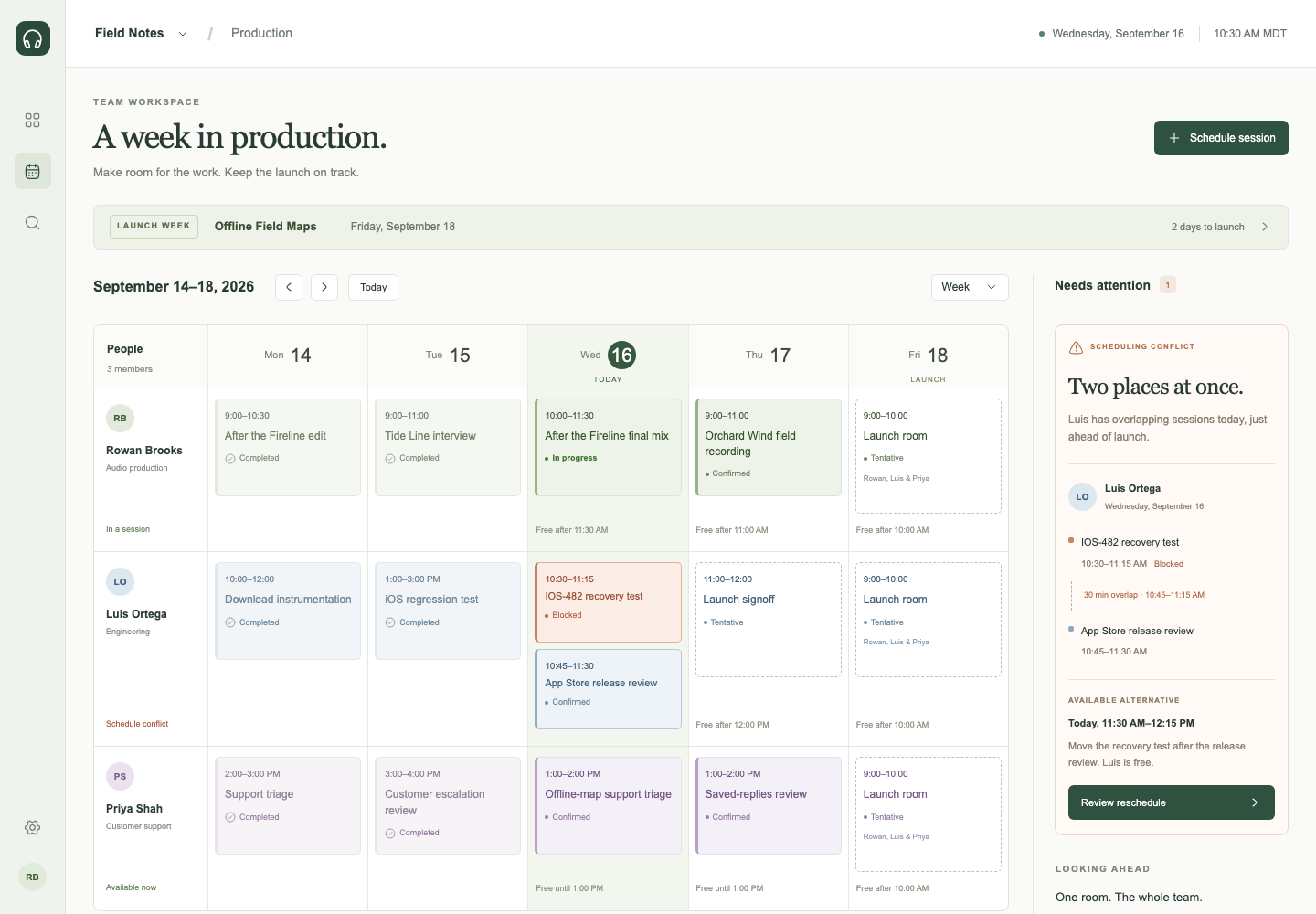Click 'Available now' status text
This screenshot has width=1316, height=914.
(131, 887)
